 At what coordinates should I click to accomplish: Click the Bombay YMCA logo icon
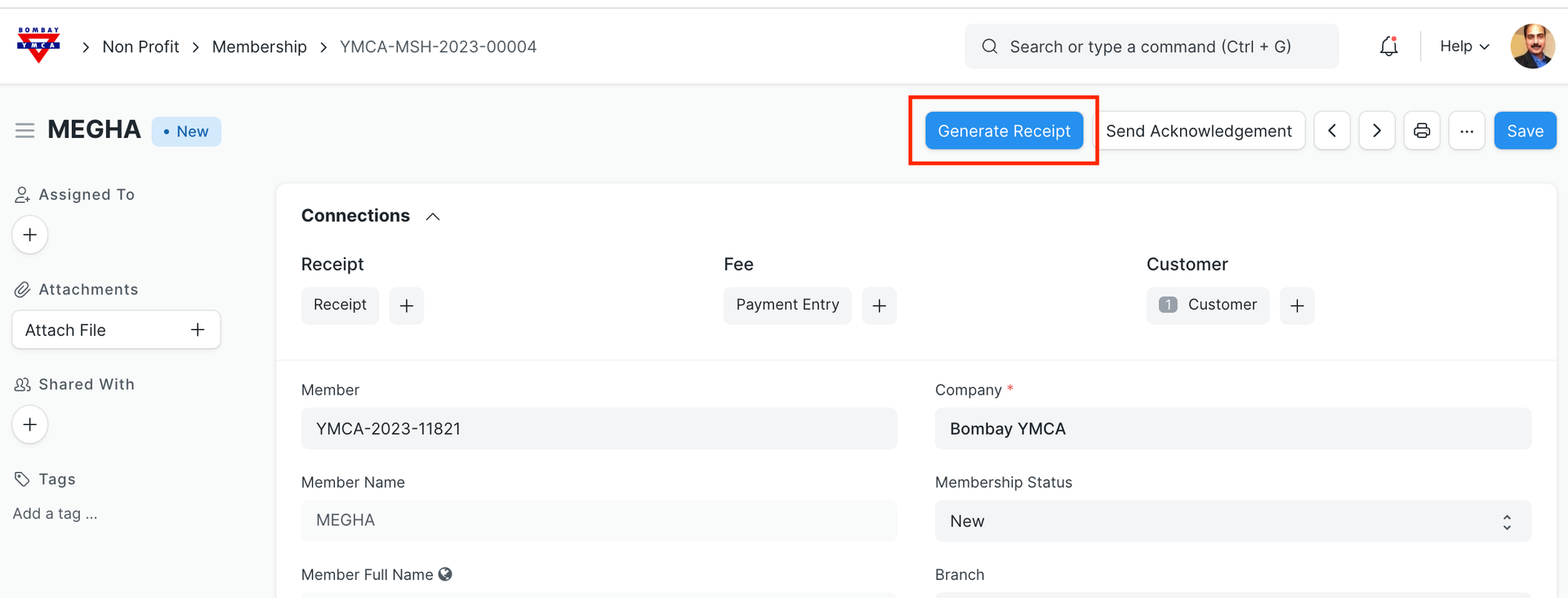(x=38, y=45)
